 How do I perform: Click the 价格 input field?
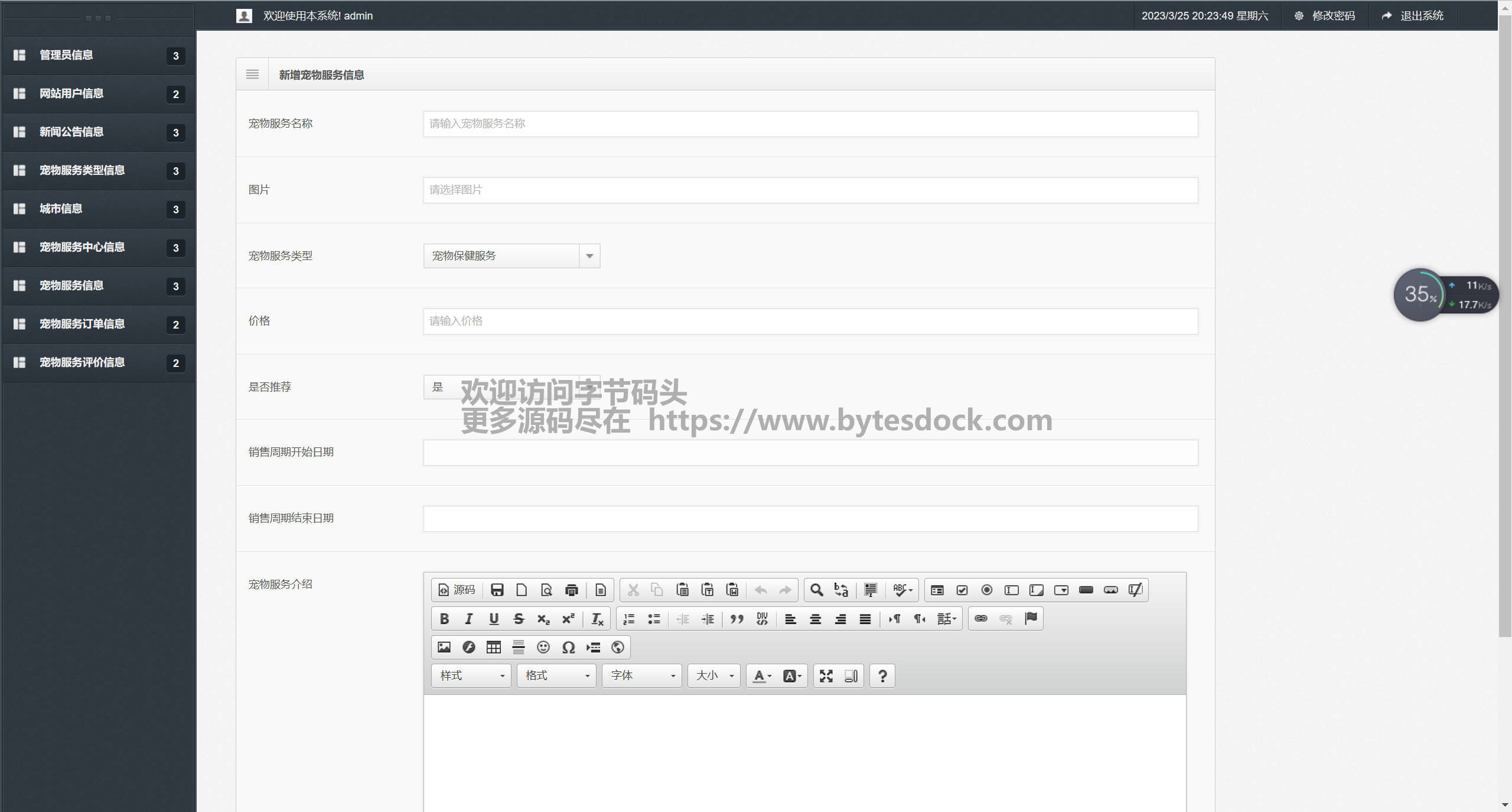[810, 321]
